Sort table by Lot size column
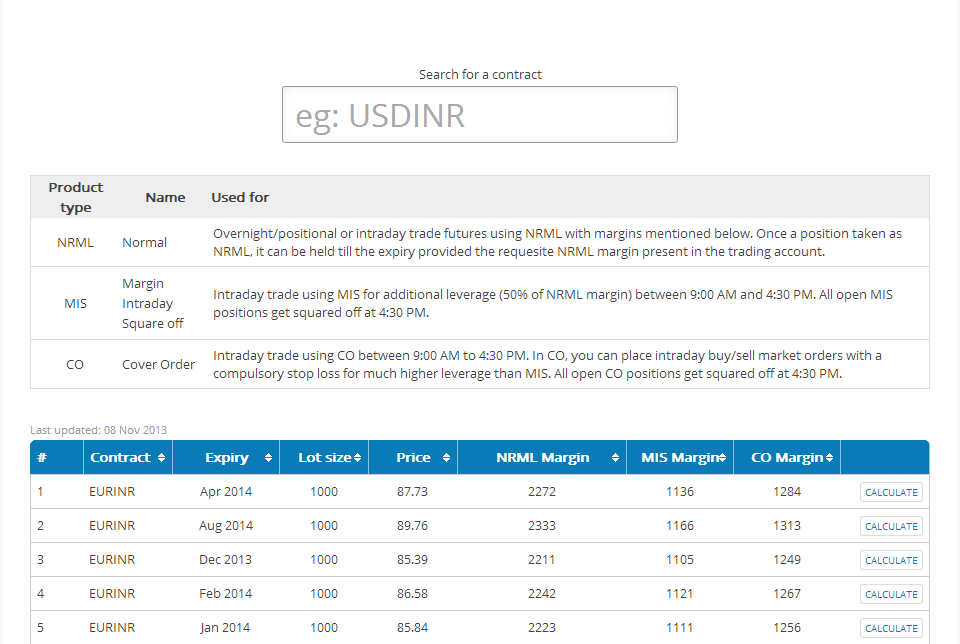The width and height of the screenshot is (960, 644). point(324,457)
